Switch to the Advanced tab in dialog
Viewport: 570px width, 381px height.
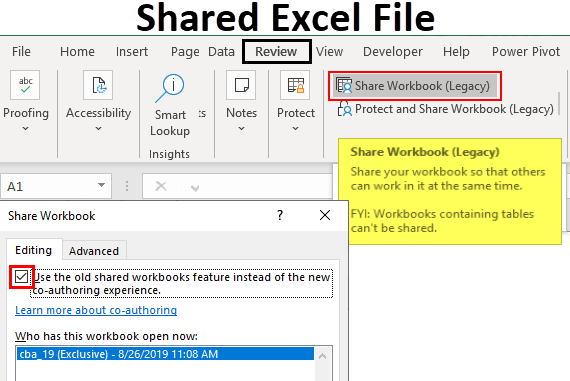click(94, 251)
